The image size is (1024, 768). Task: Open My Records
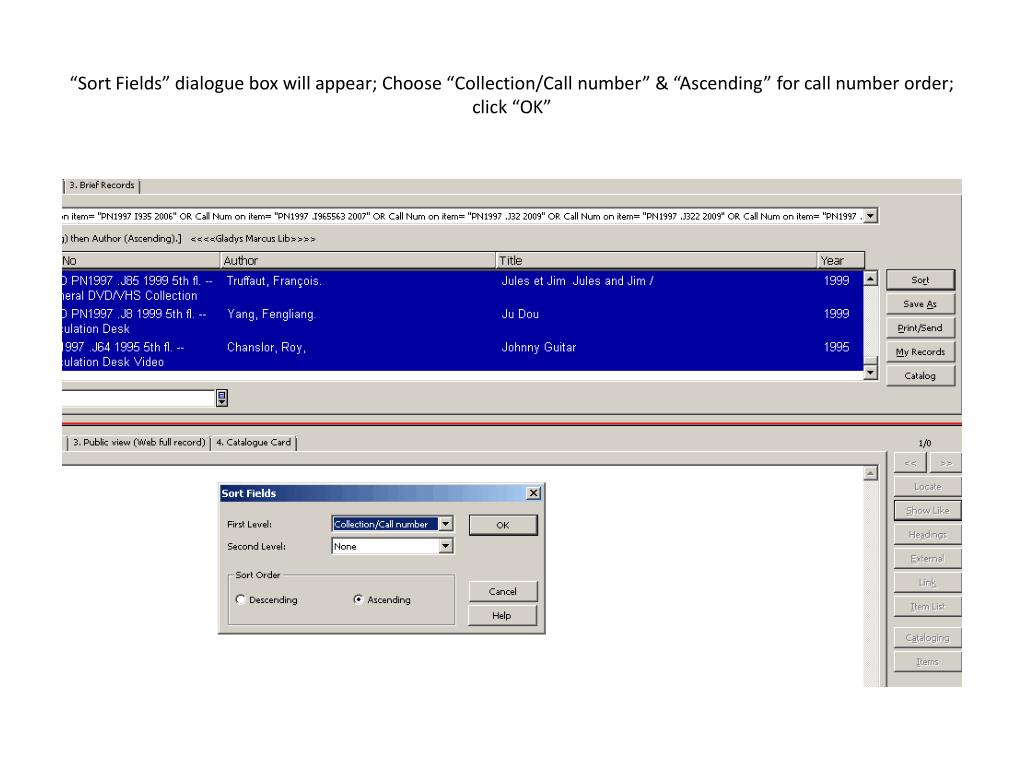point(920,352)
